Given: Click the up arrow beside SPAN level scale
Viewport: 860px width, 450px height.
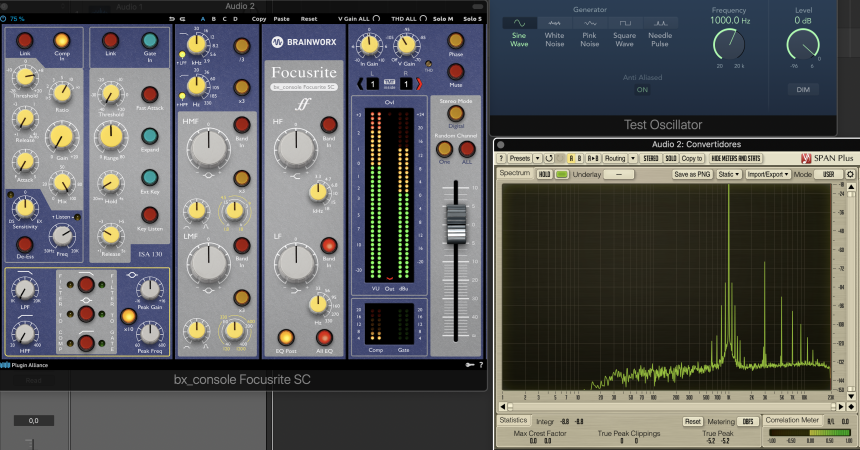Looking at the screenshot, I should point(851,187).
